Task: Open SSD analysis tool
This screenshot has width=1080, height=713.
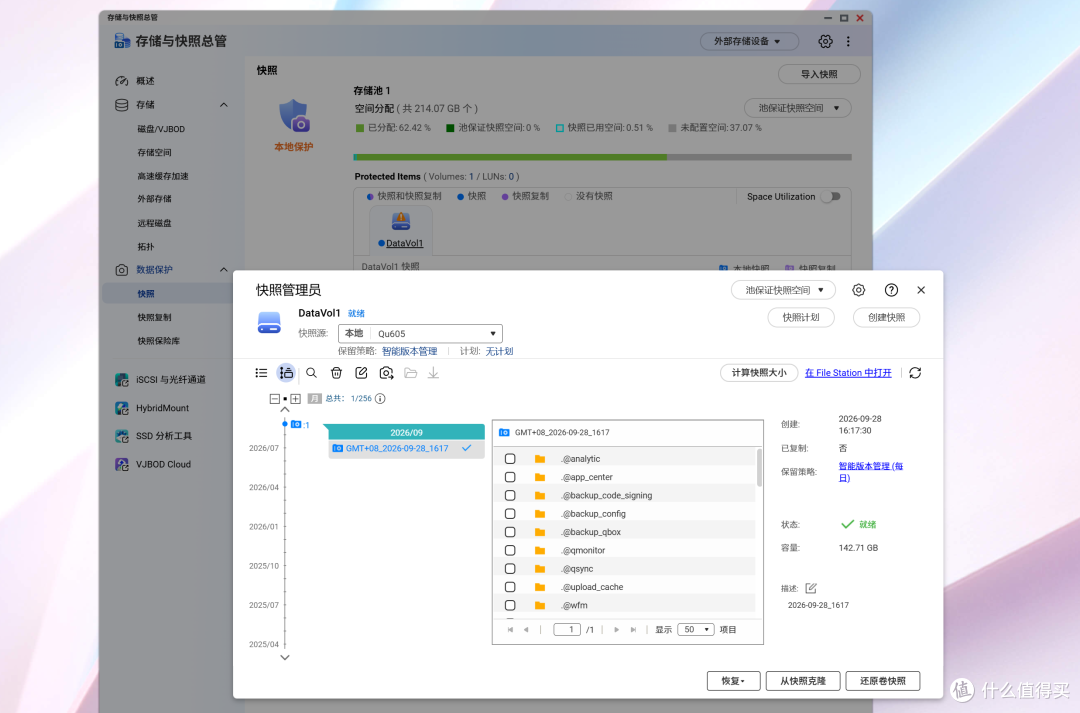Action: tap(154, 436)
